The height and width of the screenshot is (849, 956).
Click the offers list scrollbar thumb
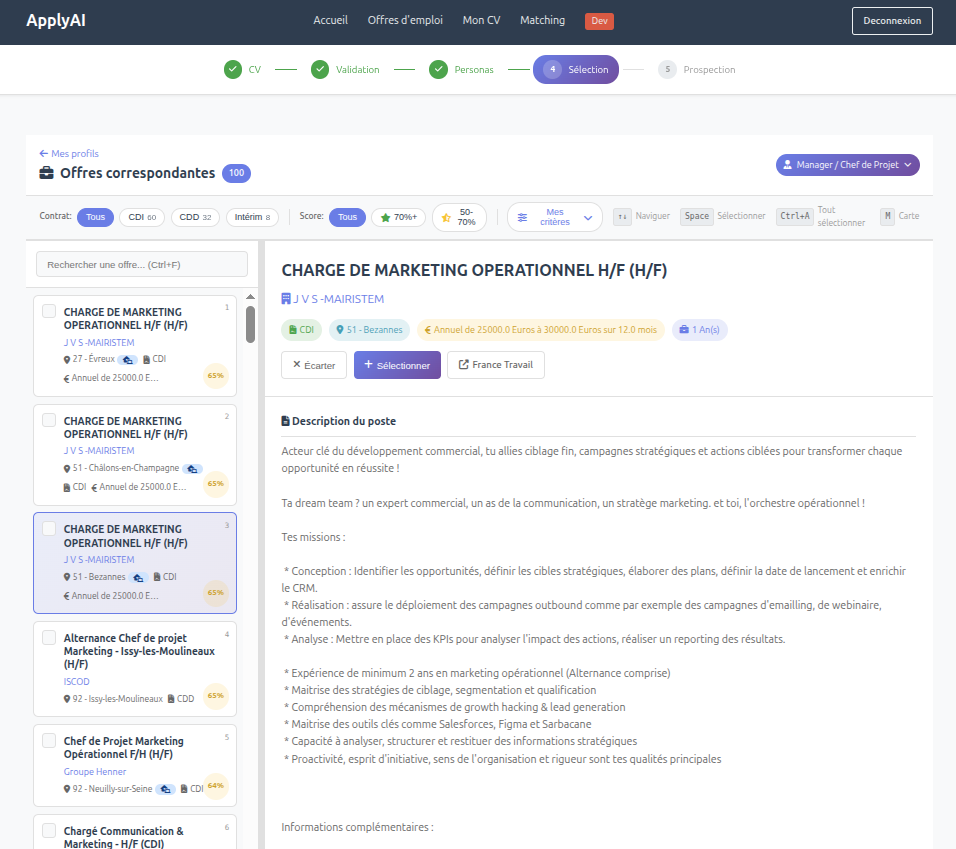tap(250, 325)
